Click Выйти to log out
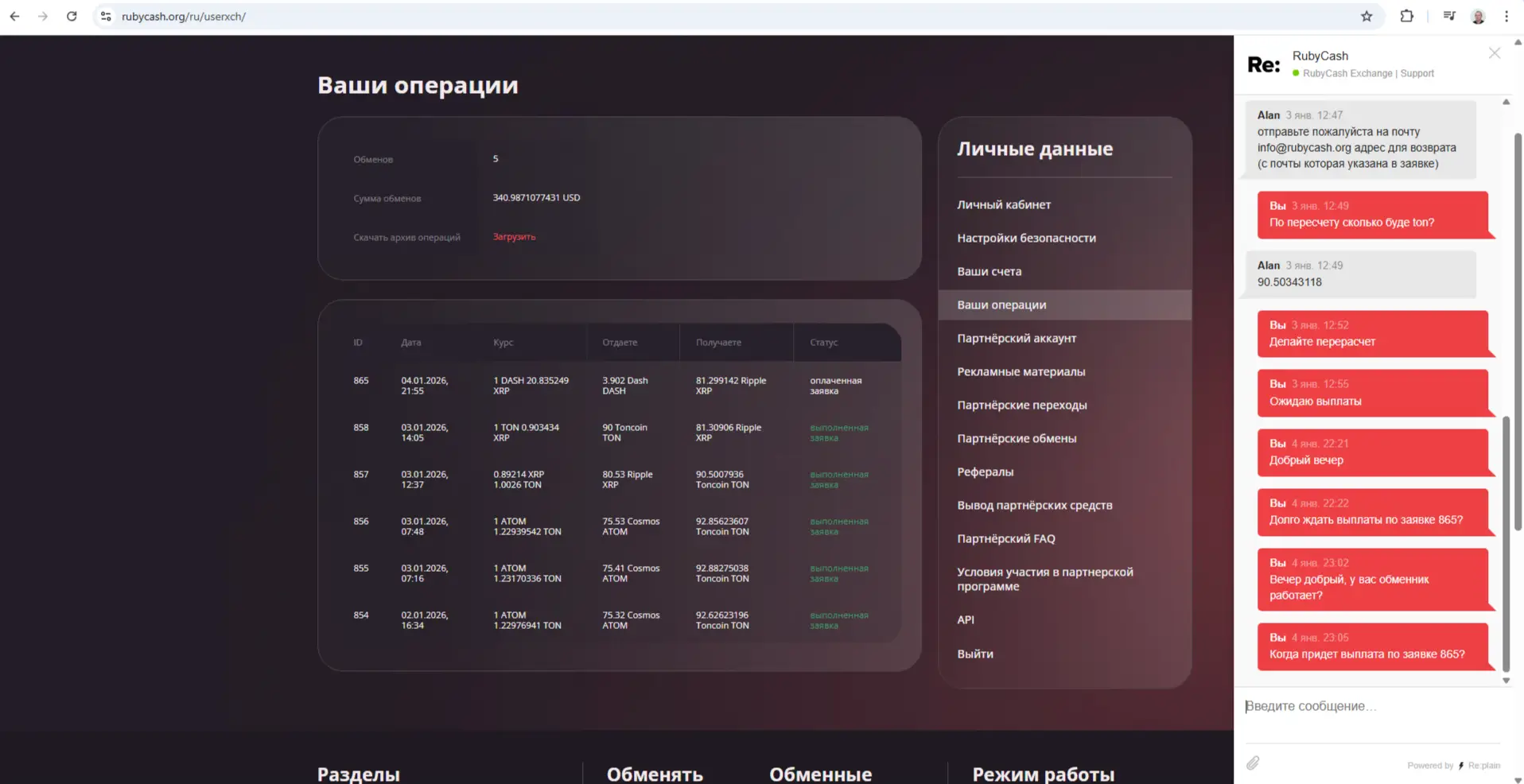This screenshot has height=784, width=1524. coord(975,654)
